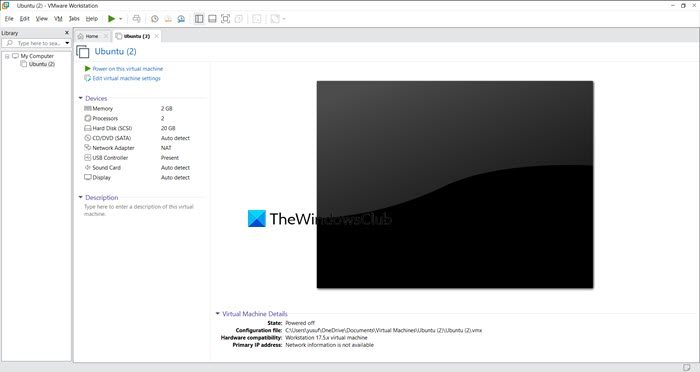
Task: Click Power on this virtual machine link
Action: [127, 69]
